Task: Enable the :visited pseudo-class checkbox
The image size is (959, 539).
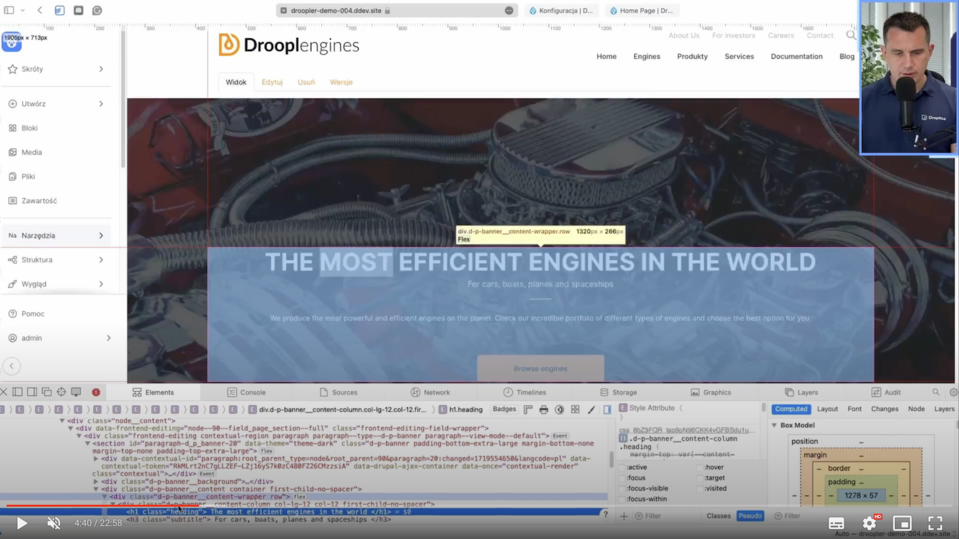Action: 700,489
